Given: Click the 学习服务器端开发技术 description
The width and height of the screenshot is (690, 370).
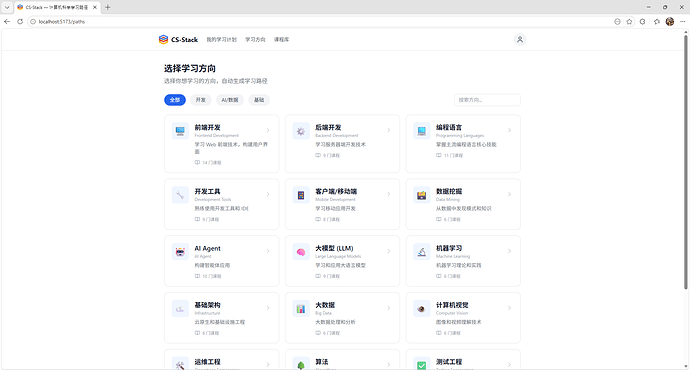Looking at the screenshot, I should click(340, 144).
